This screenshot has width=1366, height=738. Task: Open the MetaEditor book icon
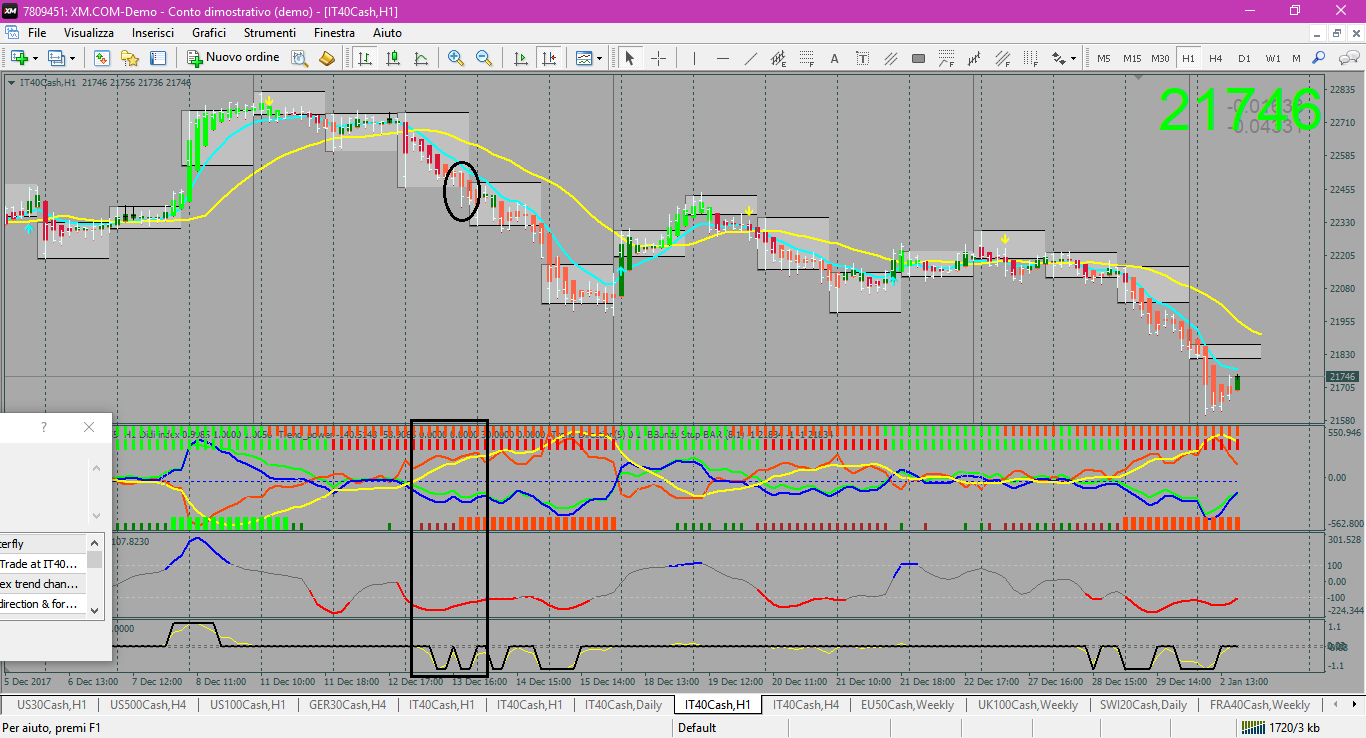pos(327,58)
